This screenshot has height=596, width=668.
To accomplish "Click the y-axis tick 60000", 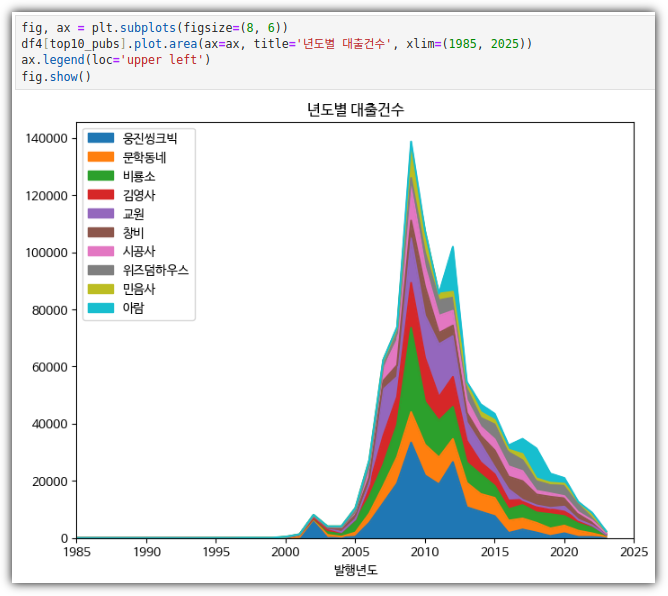I will [x=50, y=367].
